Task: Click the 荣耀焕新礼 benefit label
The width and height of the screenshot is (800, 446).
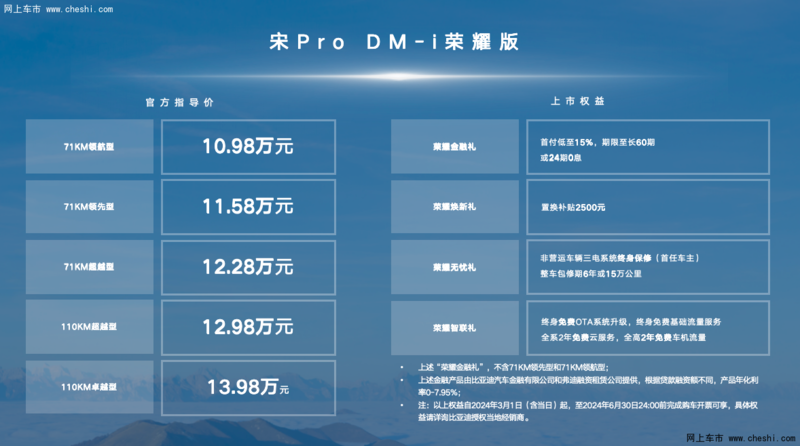Action: click(x=455, y=207)
